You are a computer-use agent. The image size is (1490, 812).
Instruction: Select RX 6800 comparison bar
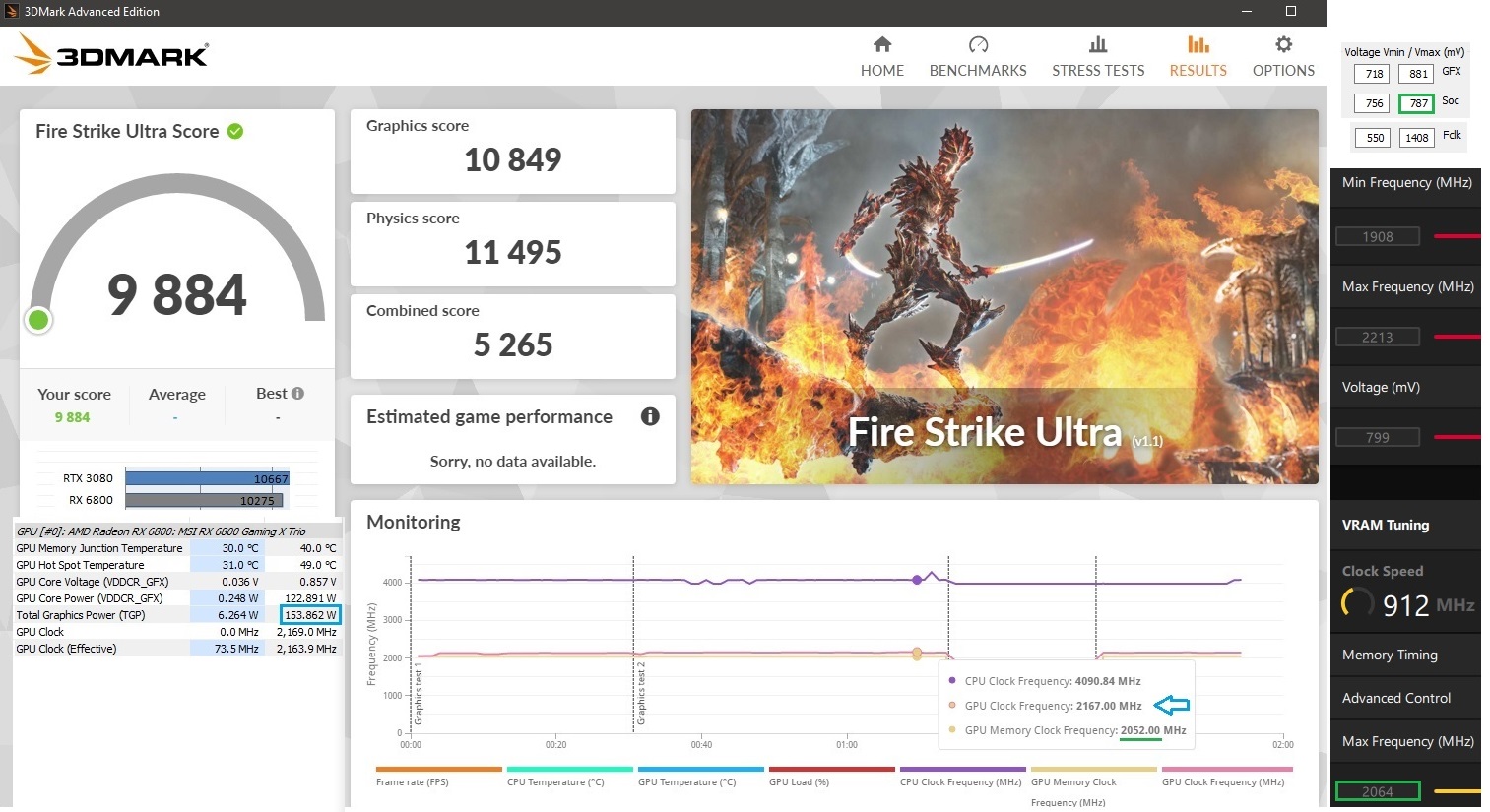204,500
